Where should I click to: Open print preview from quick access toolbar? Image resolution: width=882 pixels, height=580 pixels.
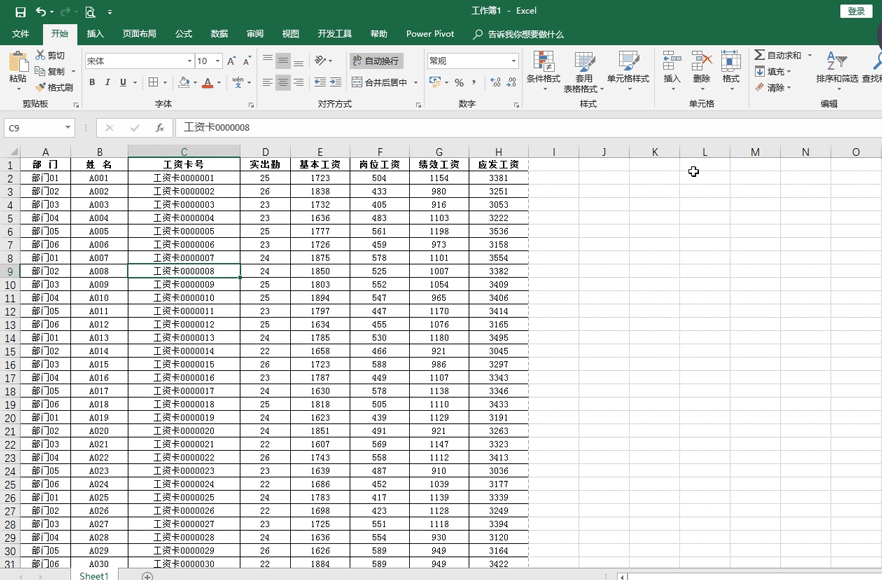click(x=90, y=12)
